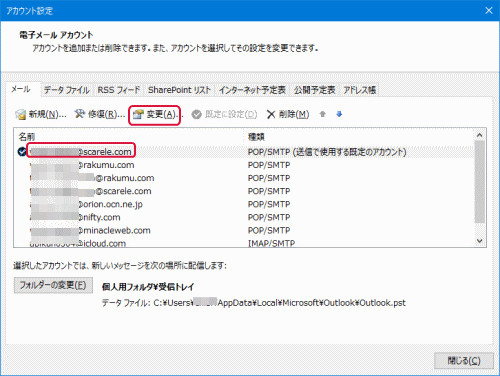Click the account list scrollbar thumb
500x376 pixels.
point(480,182)
